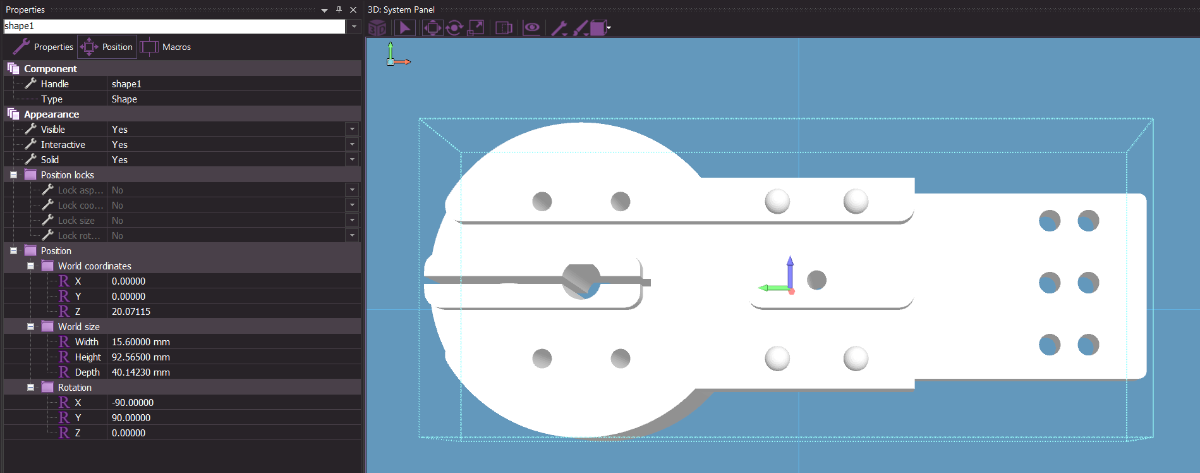Switch to the Properties tab
The width and height of the screenshot is (1200, 473).
43,47
